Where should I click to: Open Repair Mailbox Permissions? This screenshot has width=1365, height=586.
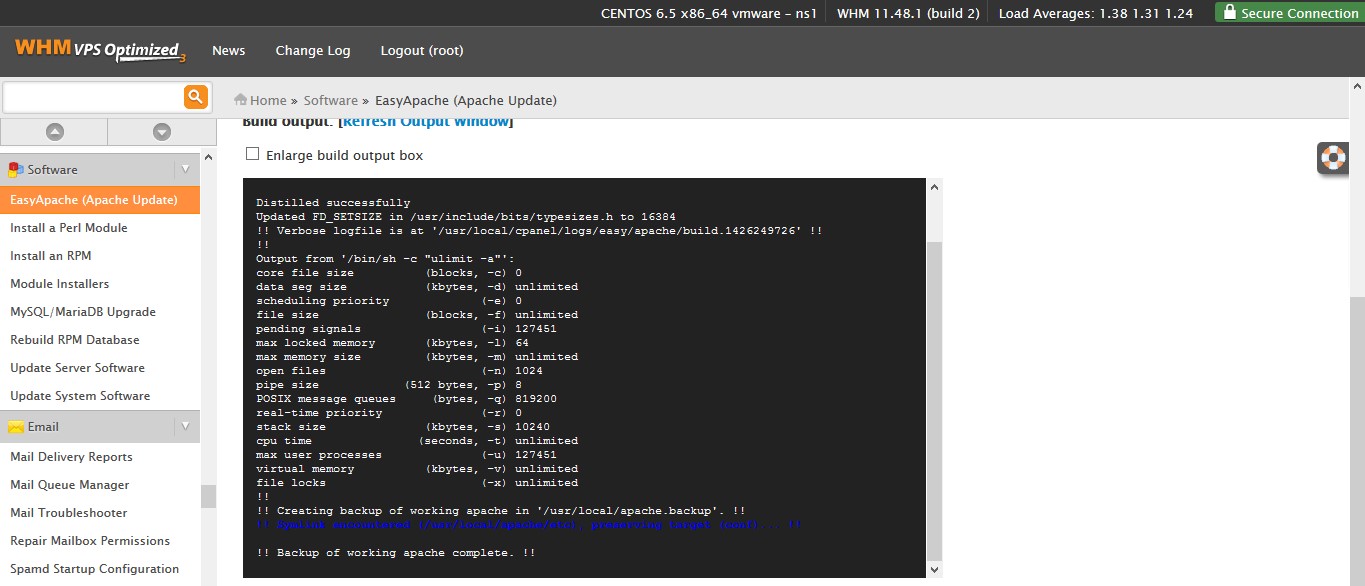coord(90,541)
